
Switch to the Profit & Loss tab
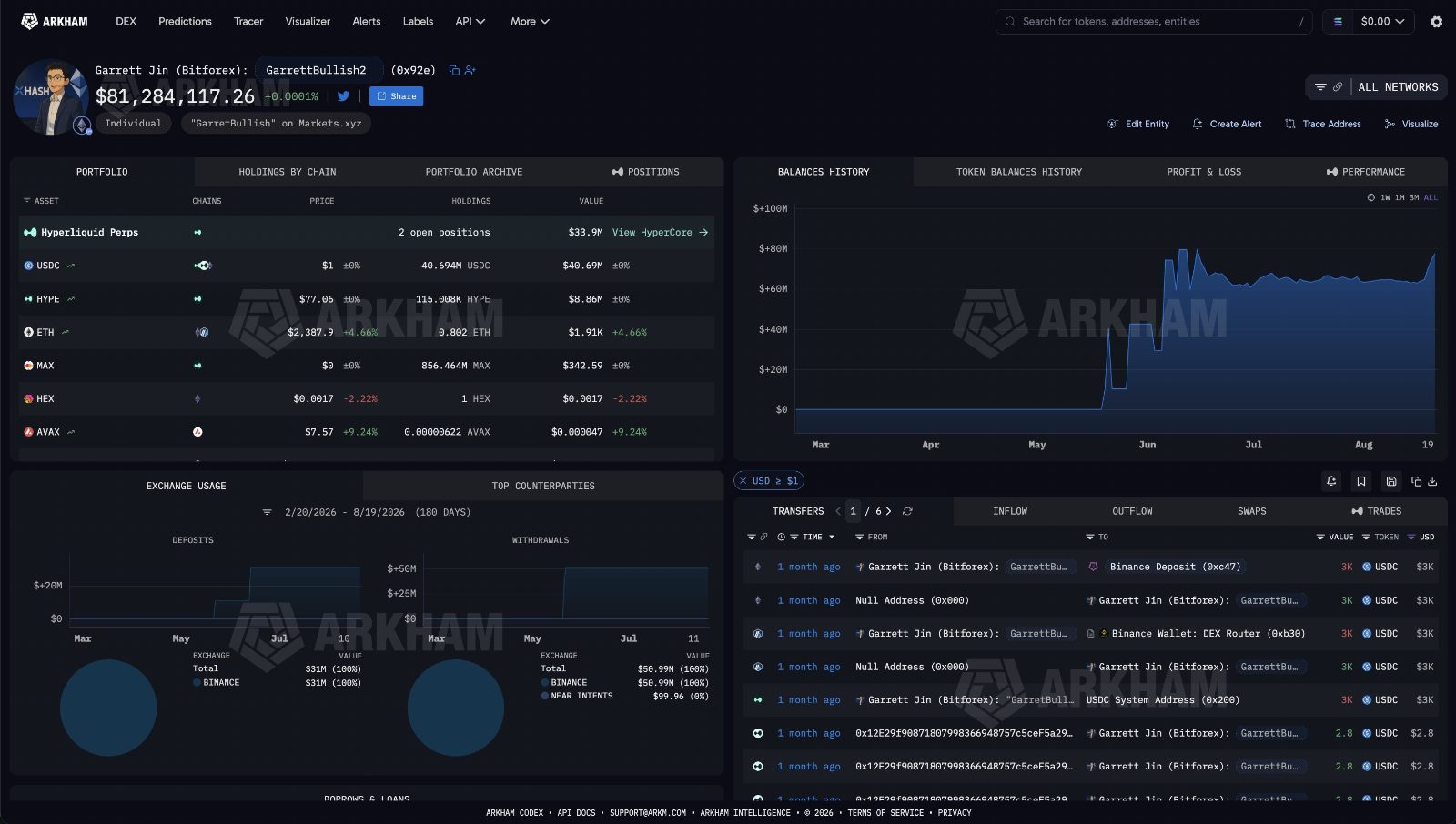pos(1204,172)
